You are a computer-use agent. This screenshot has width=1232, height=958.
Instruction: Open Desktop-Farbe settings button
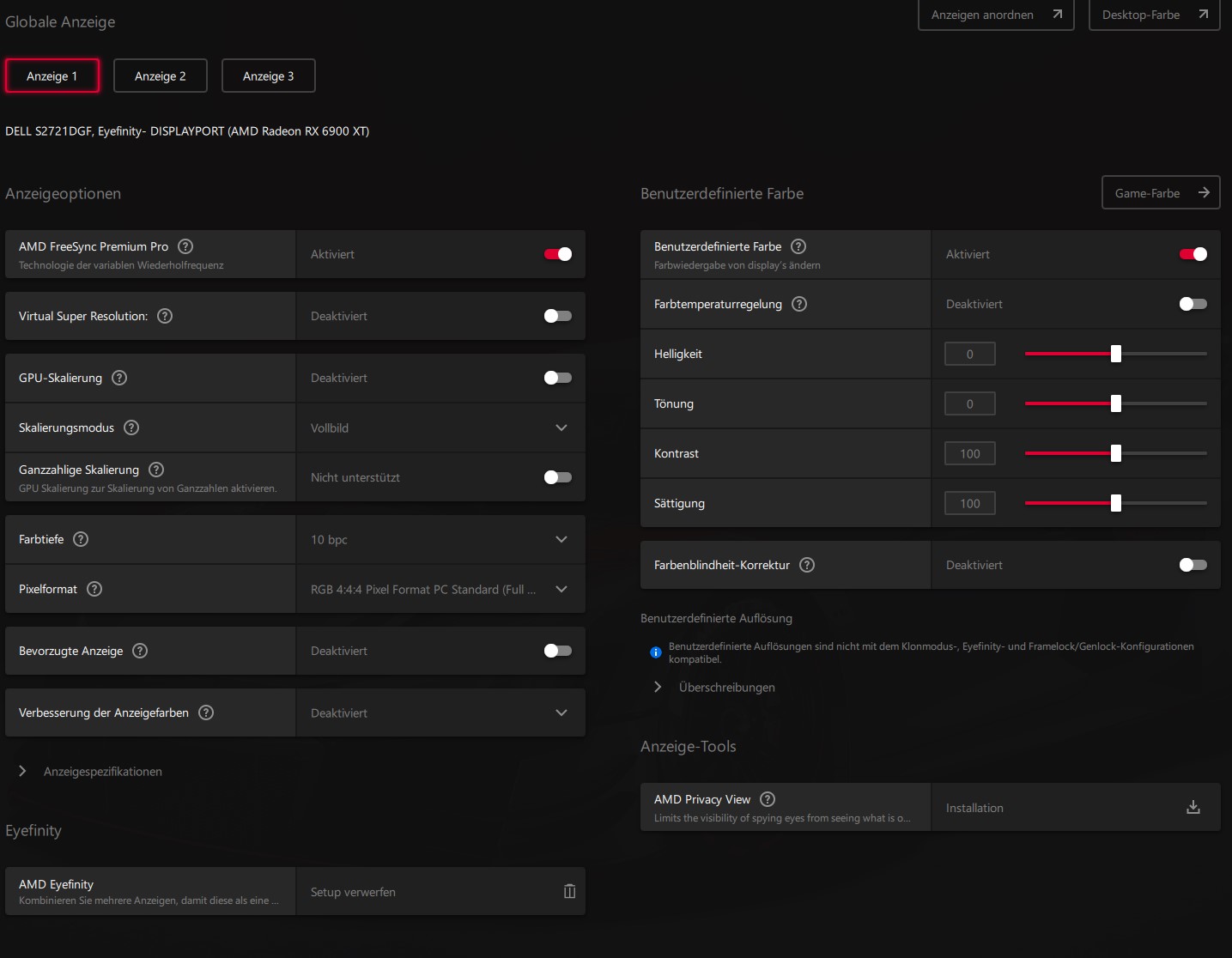click(1154, 15)
